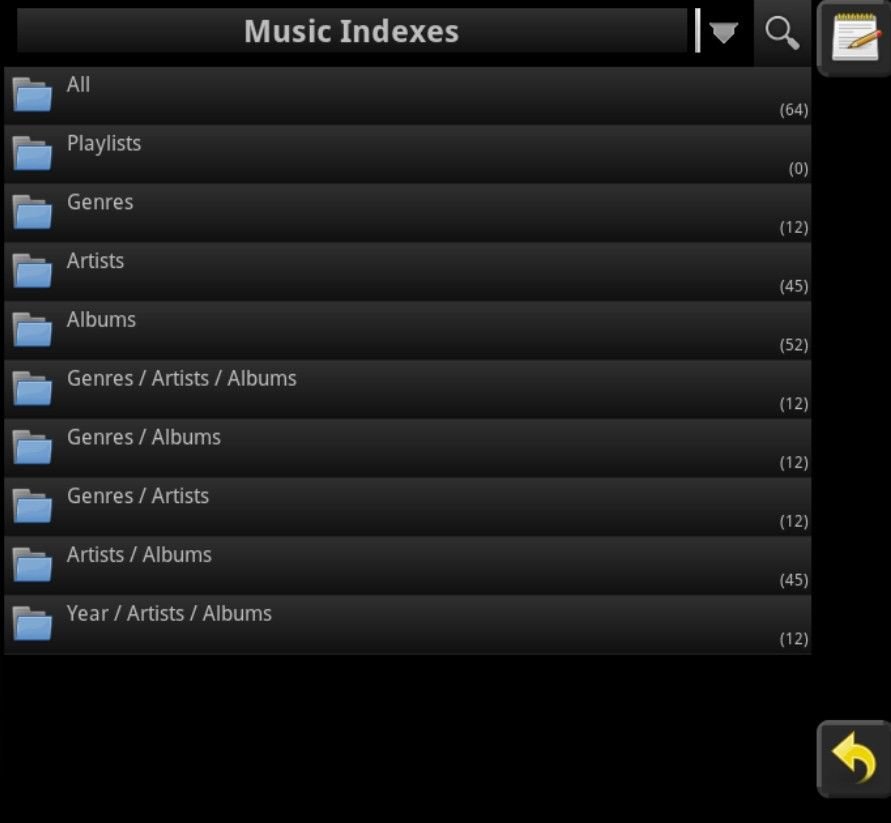
Task: Click the folder icon beside Playlists
Action: pos(32,153)
